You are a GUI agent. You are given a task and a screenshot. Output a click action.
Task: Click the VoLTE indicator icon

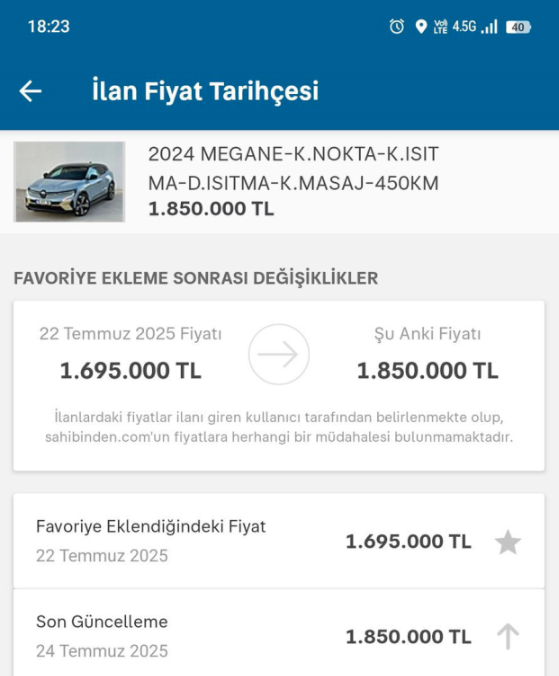[440, 27]
